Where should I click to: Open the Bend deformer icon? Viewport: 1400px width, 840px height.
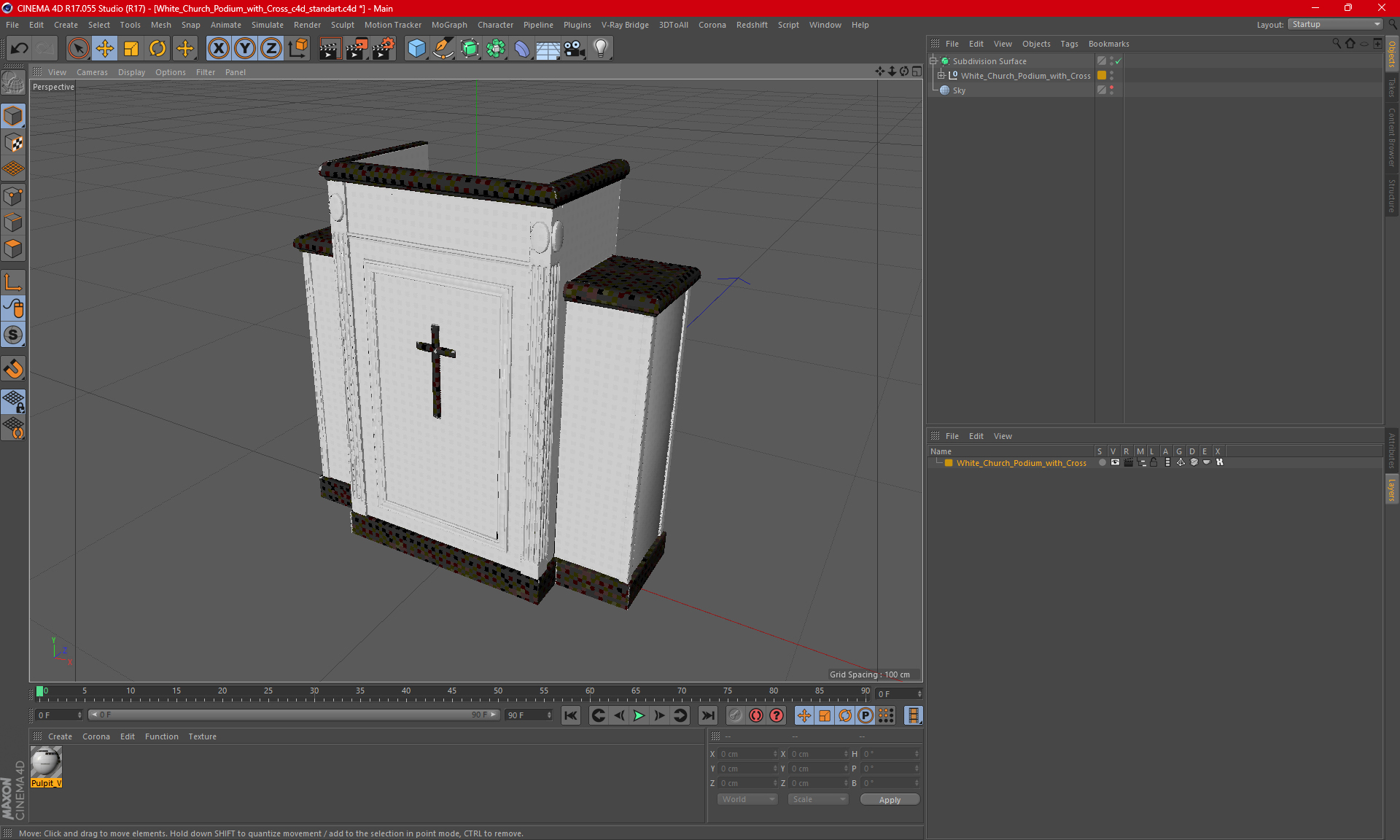[x=522, y=49]
